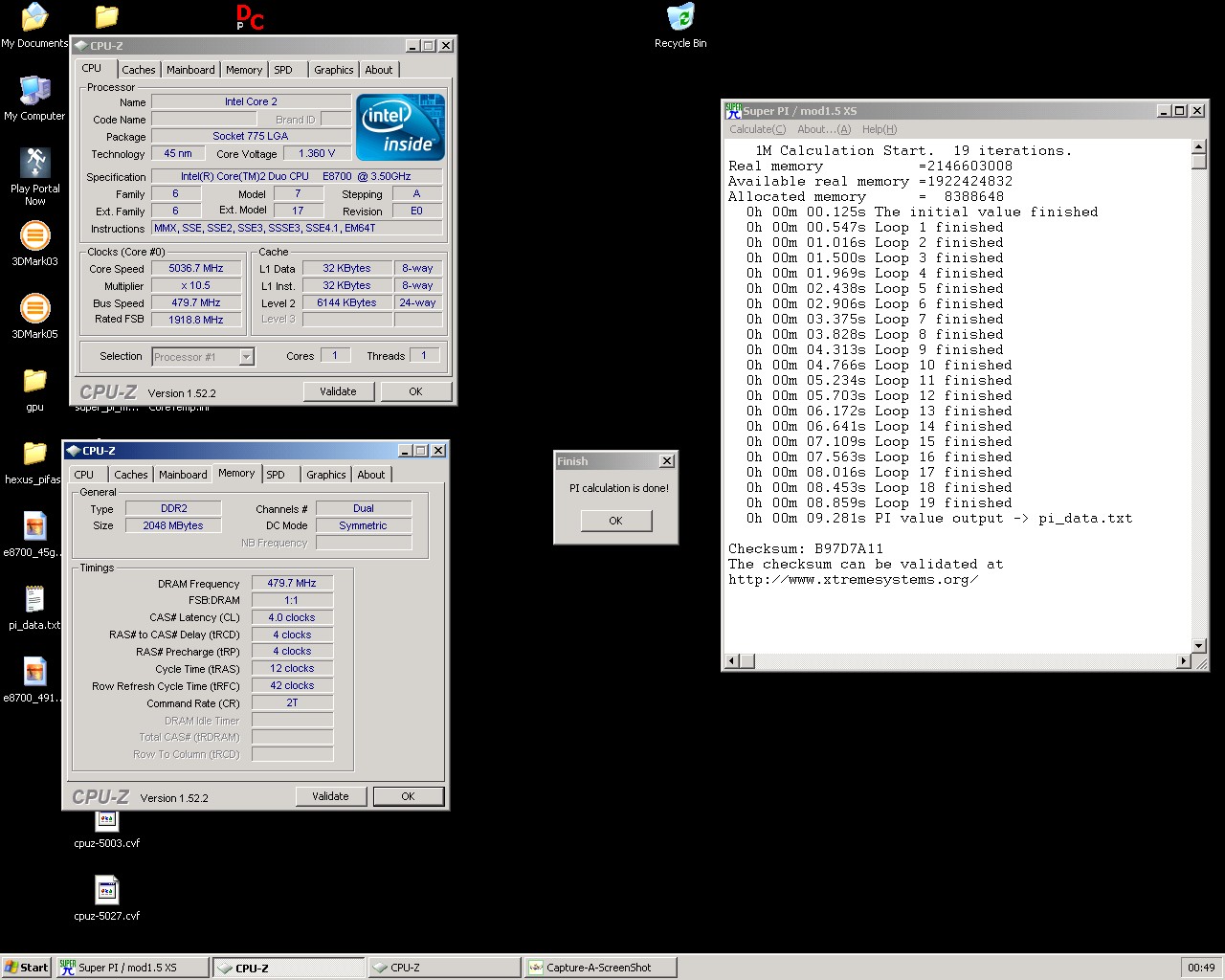Expand the Processor #1 selection dropdown
Image resolution: width=1225 pixels, height=980 pixels.
246,357
